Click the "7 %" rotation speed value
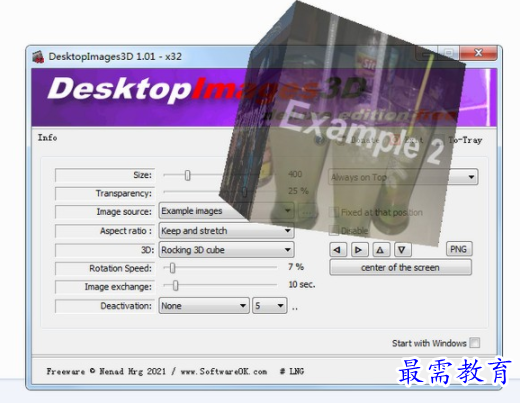Image resolution: width=520 pixels, height=403 pixels. tap(296, 267)
